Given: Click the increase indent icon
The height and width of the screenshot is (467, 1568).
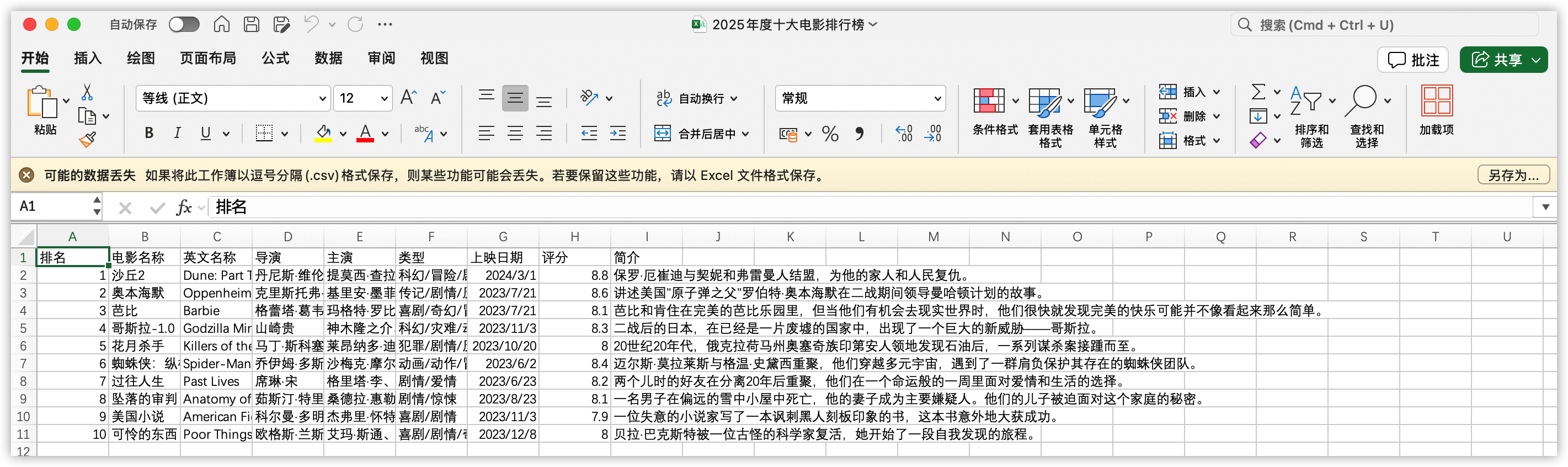Looking at the screenshot, I should [x=618, y=134].
